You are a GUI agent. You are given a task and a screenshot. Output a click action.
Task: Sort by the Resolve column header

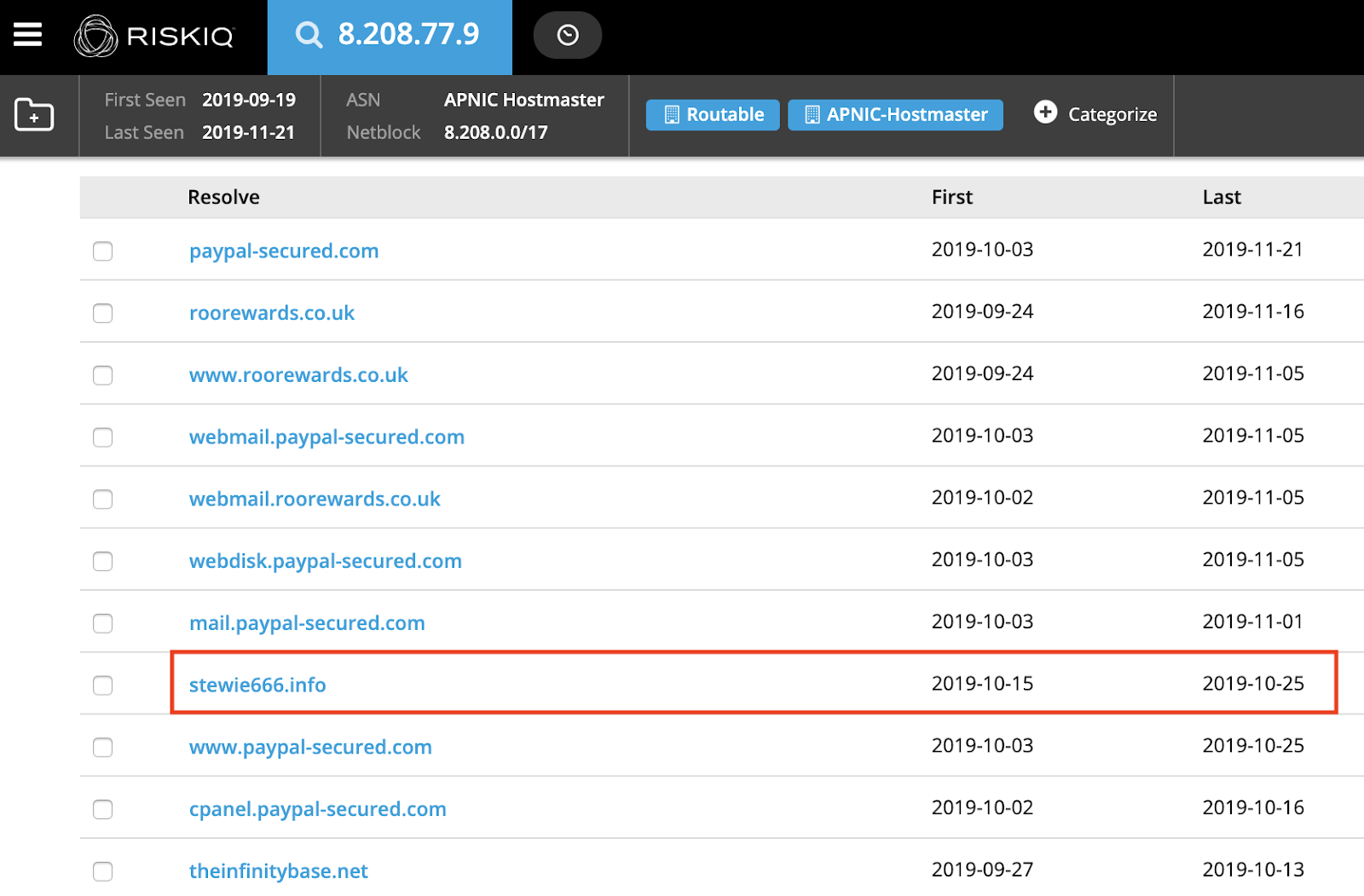(x=223, y=197)
